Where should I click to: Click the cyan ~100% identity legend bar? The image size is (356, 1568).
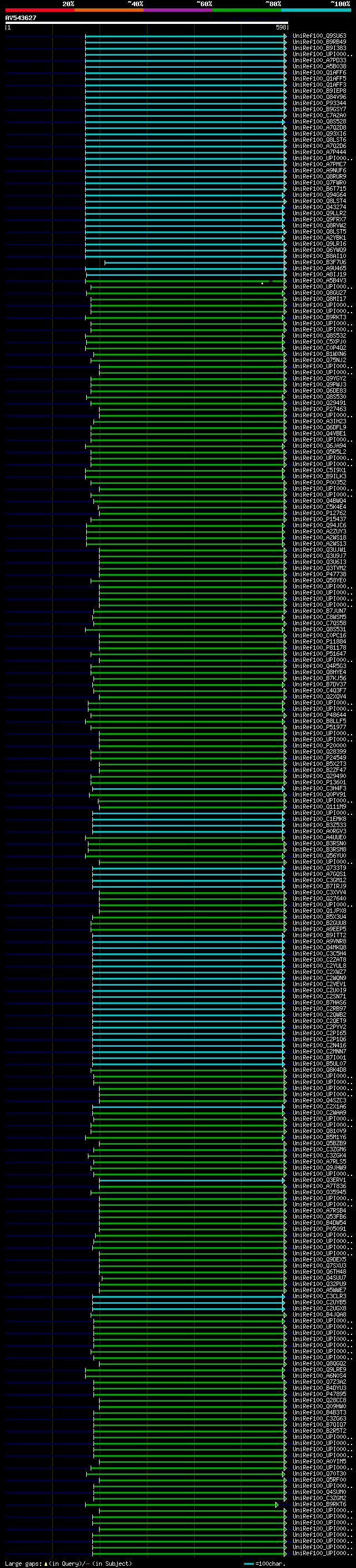tap(315, 10)
